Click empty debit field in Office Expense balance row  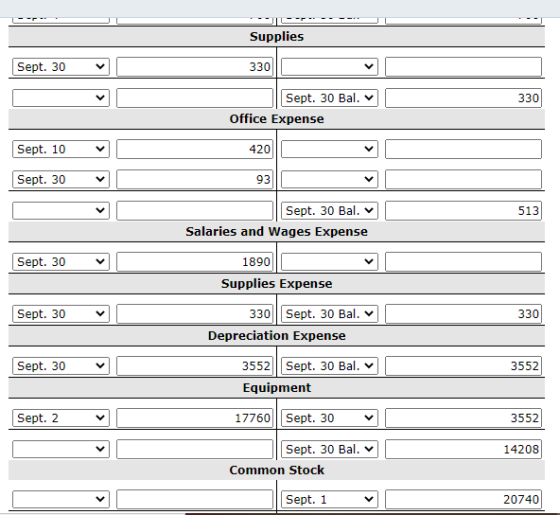pos(195,211)
